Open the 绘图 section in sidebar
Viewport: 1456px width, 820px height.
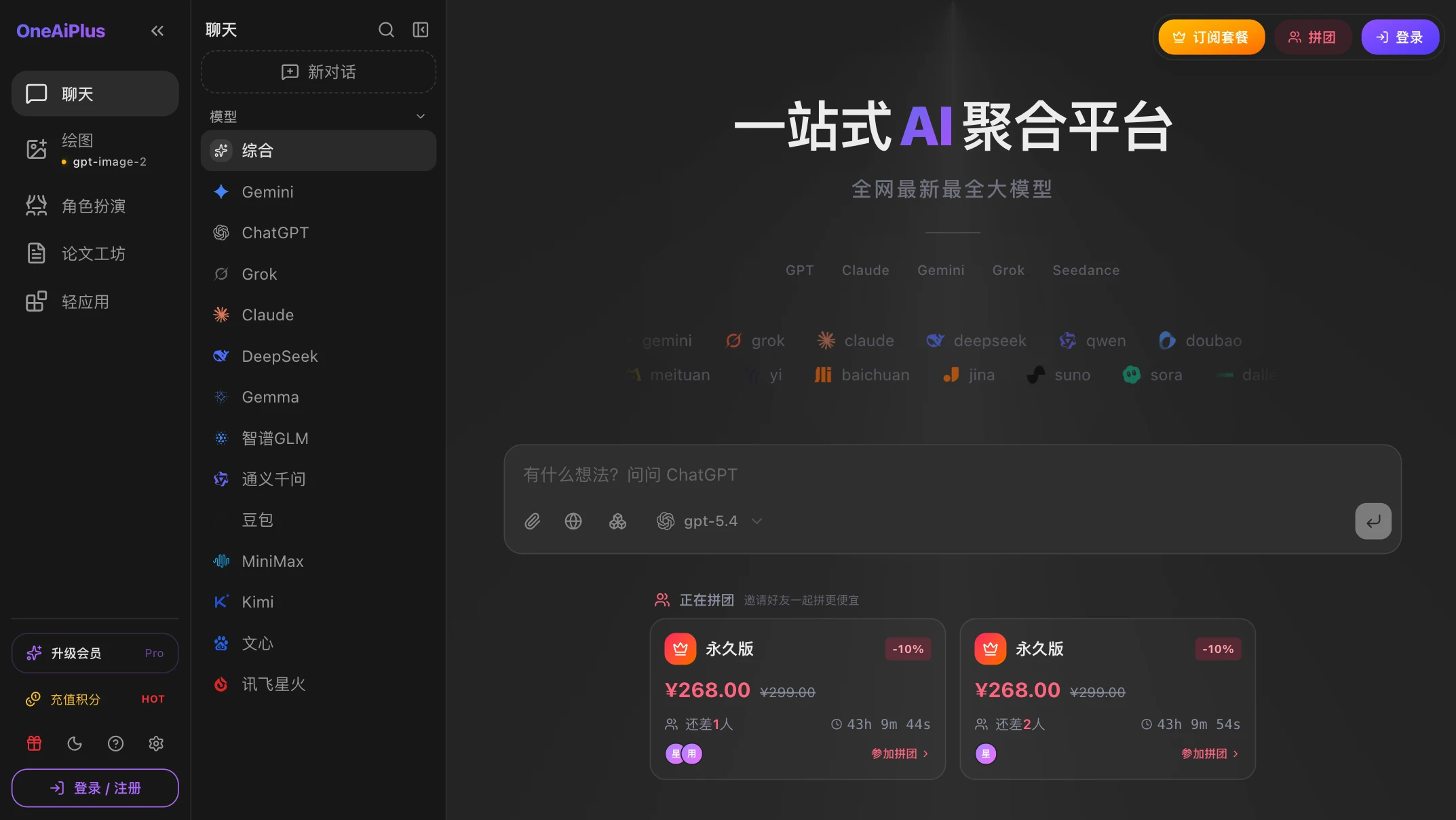pyautogui.click(x=95, y=149)
